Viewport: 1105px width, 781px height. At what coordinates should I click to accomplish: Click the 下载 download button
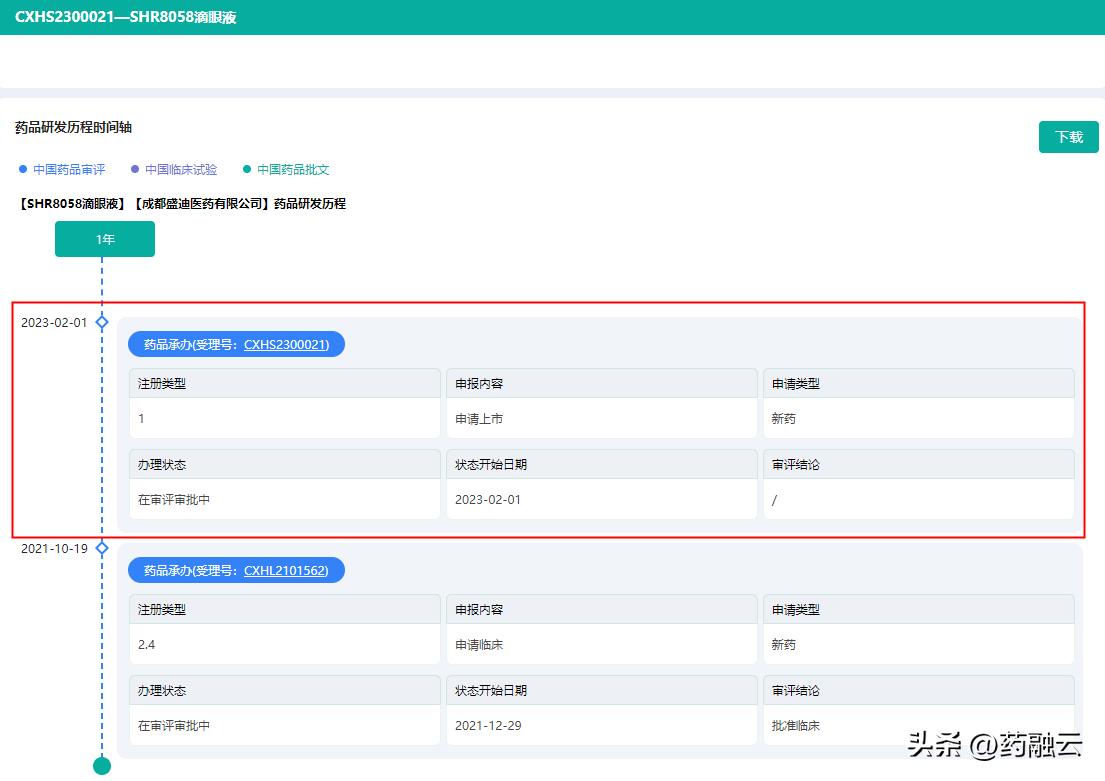(x=1068, y=136)
